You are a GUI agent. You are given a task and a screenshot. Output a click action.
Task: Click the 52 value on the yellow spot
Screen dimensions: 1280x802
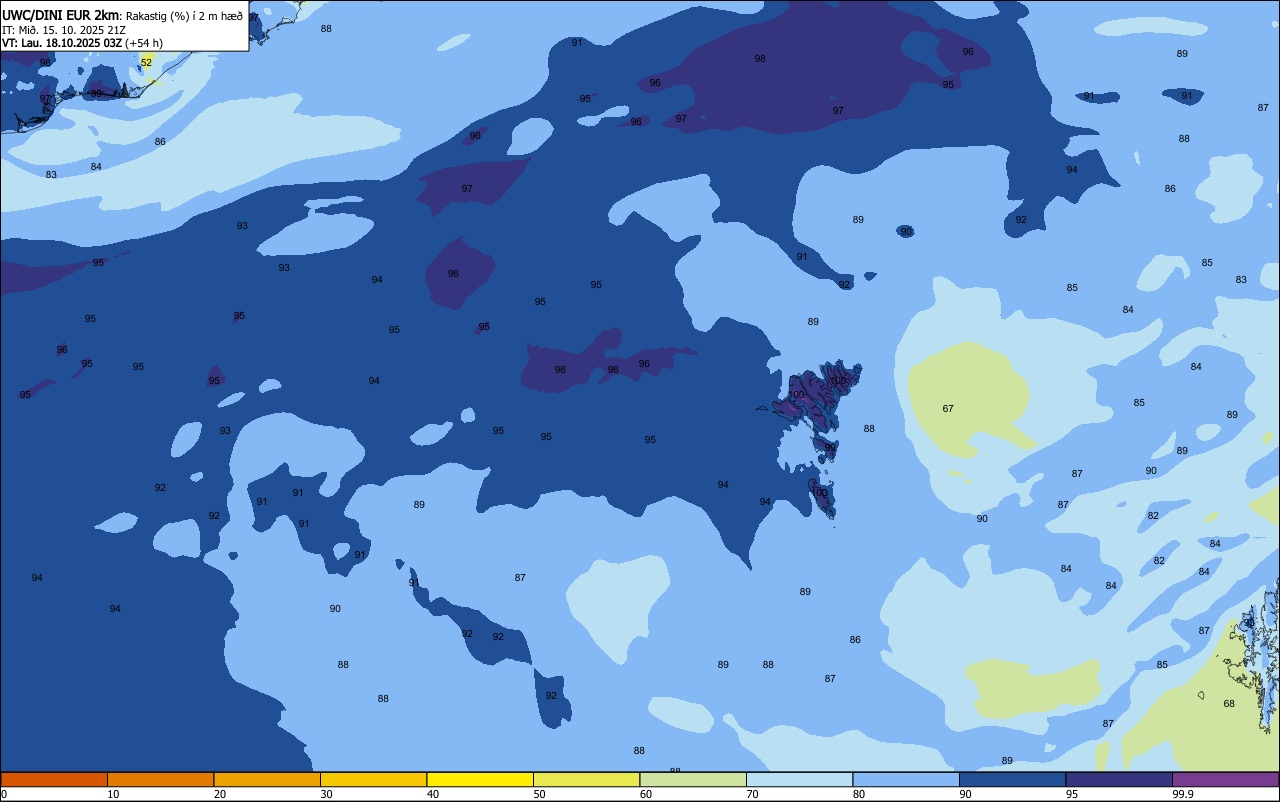click(x=146, y=63)
